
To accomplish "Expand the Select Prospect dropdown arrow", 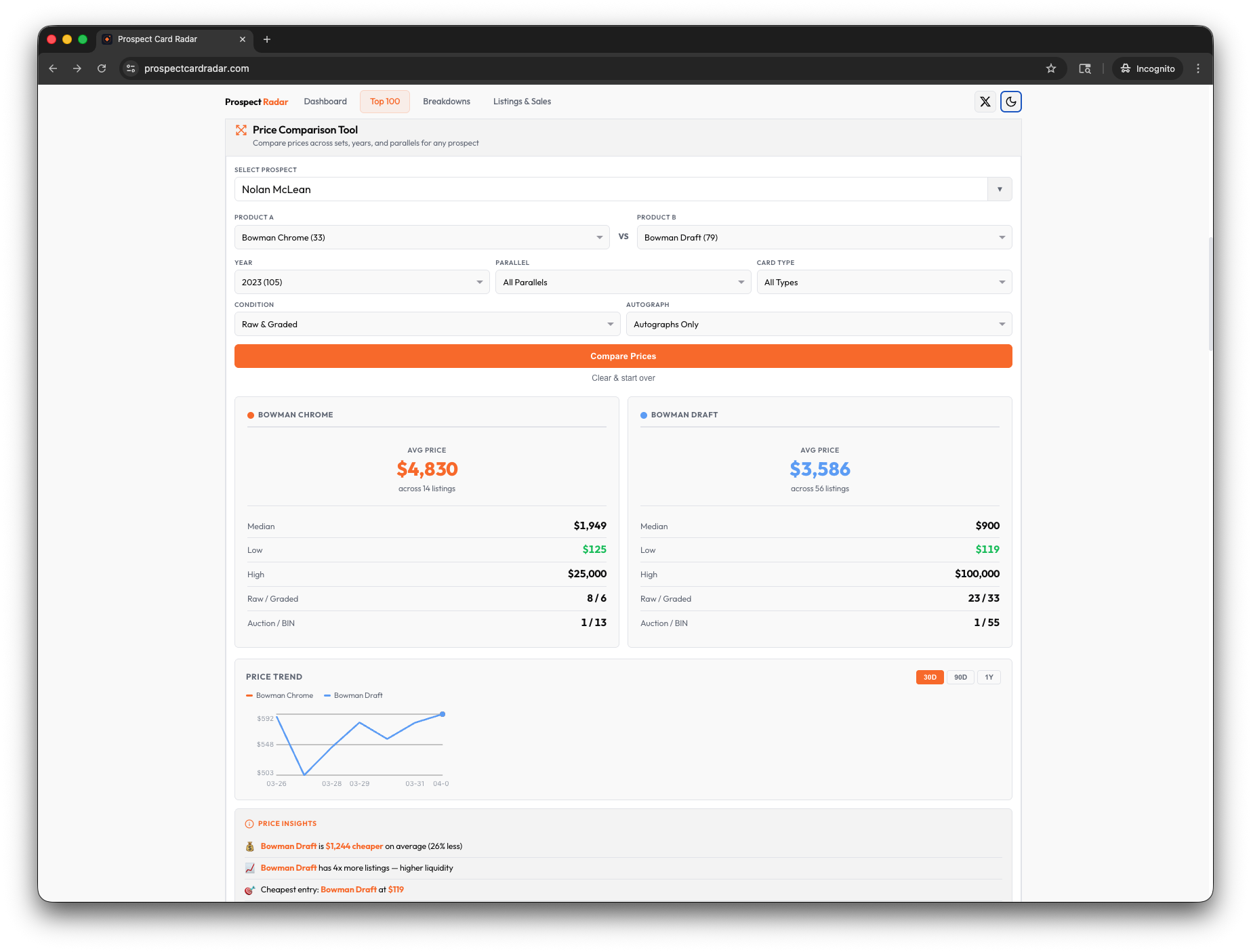I will pyautogui.click(x=1000, y=190).
